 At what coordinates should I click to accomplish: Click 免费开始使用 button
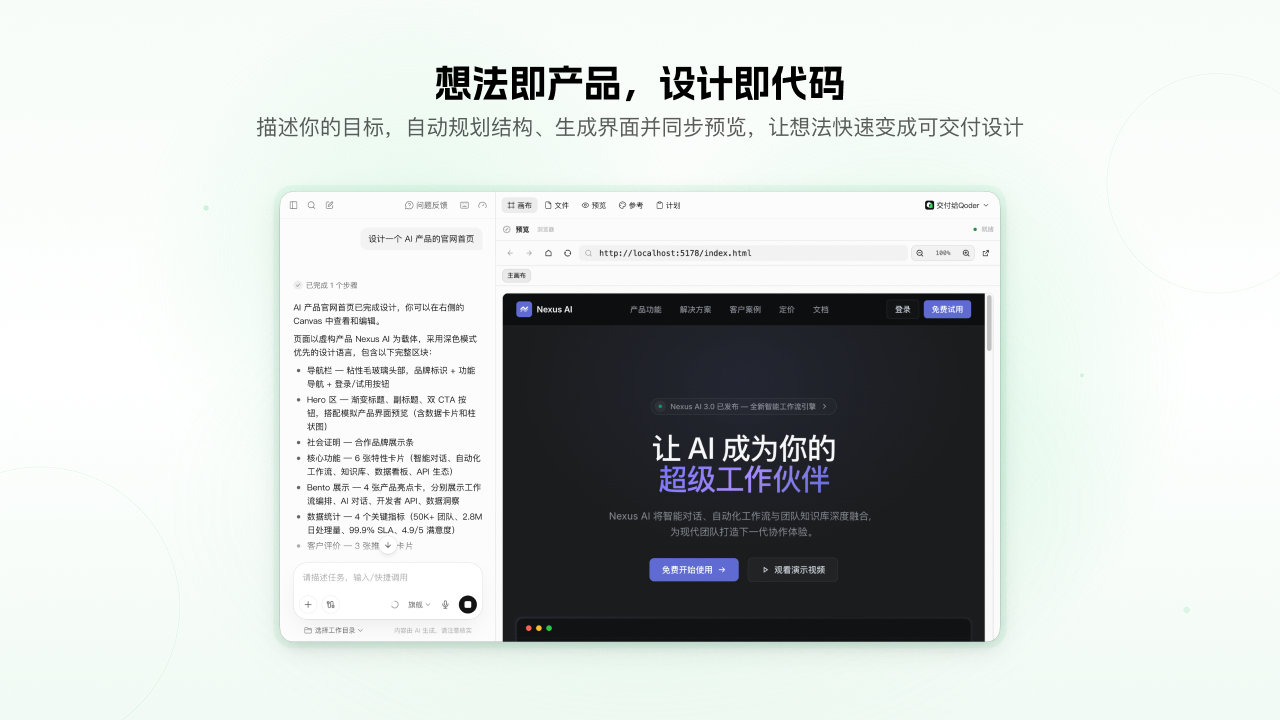[x=694, y=569]
